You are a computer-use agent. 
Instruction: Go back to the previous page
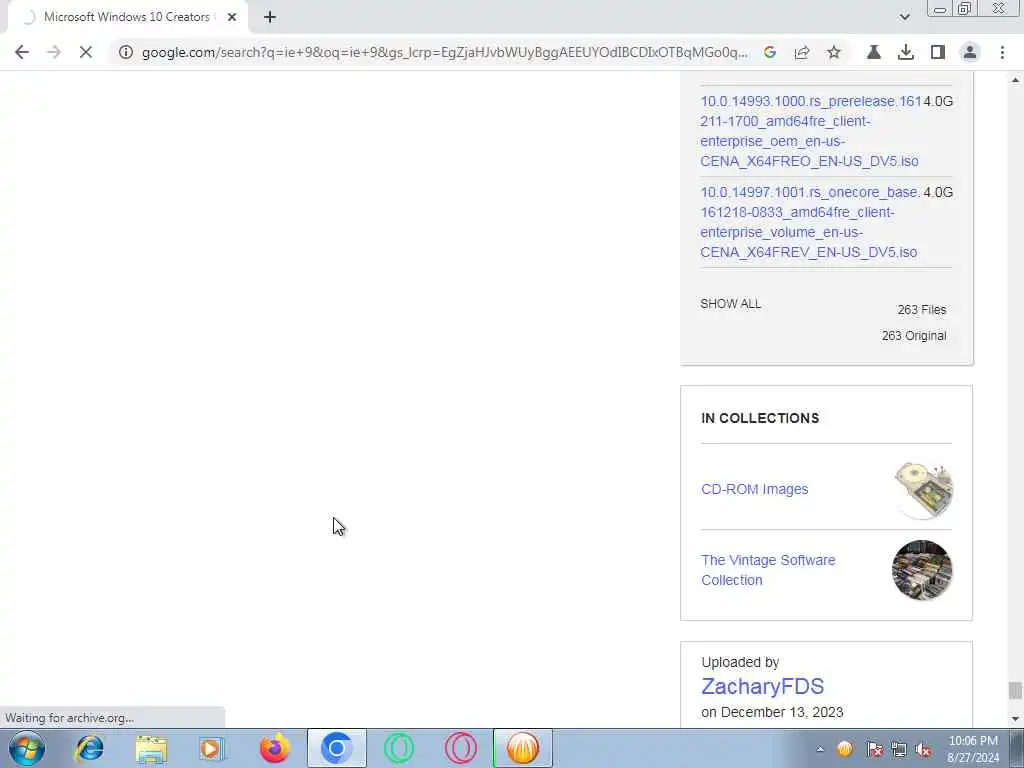[x=22, y=52]
